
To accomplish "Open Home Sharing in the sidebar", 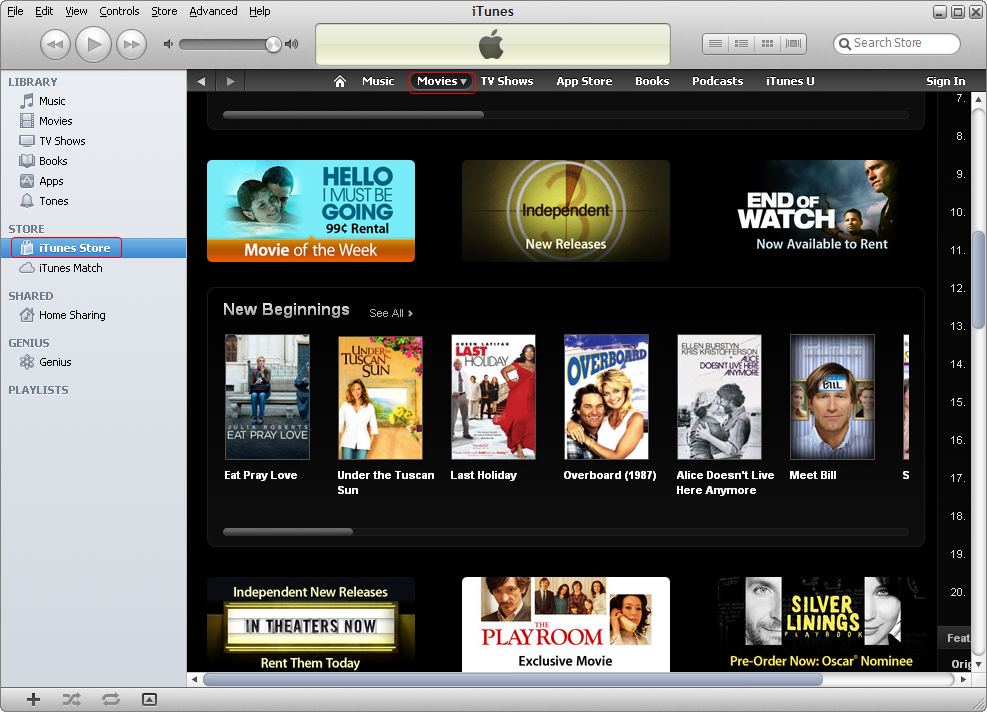I will click(x=93, y=315).
